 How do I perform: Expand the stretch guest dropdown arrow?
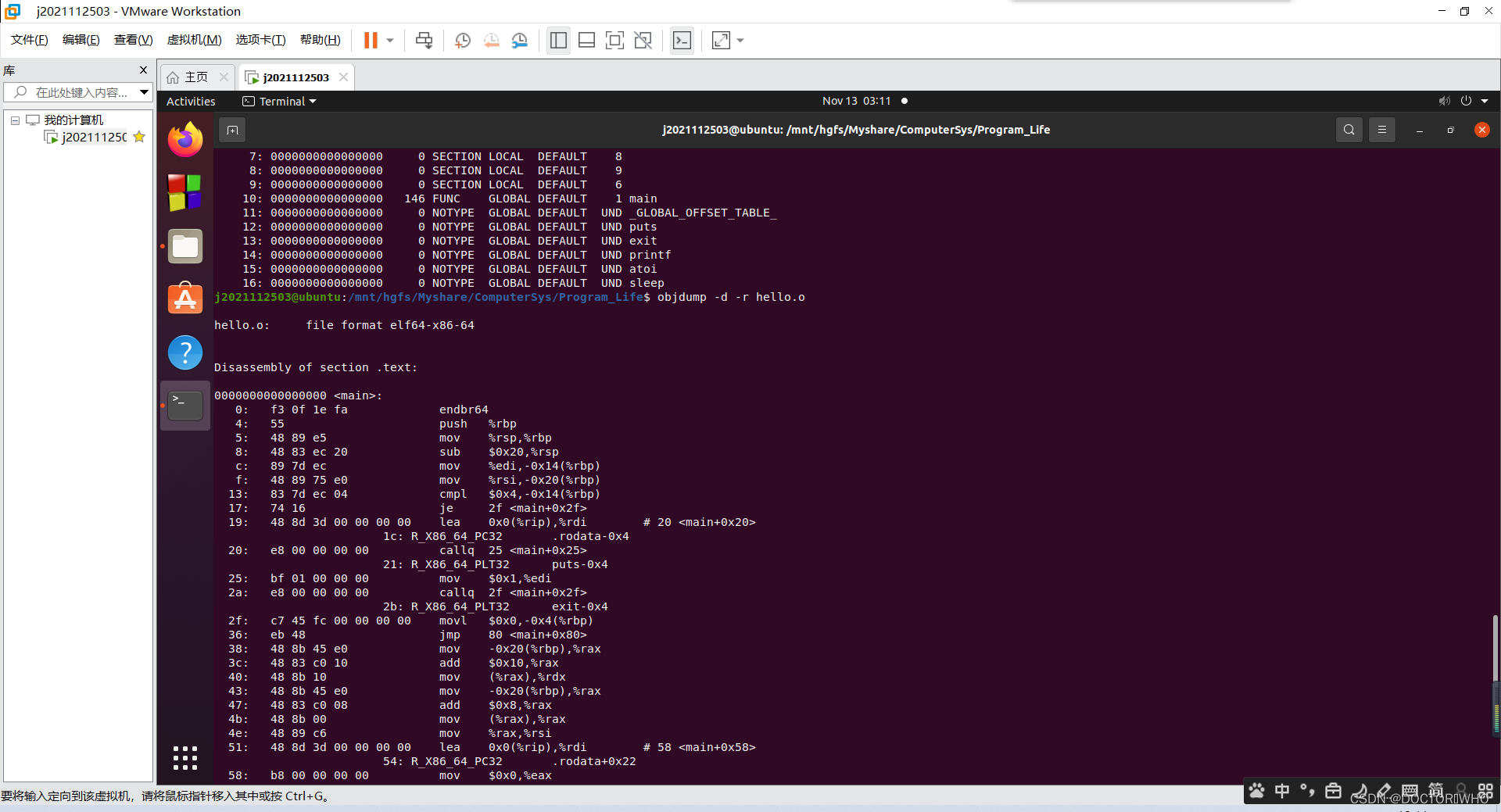point(740,40)
